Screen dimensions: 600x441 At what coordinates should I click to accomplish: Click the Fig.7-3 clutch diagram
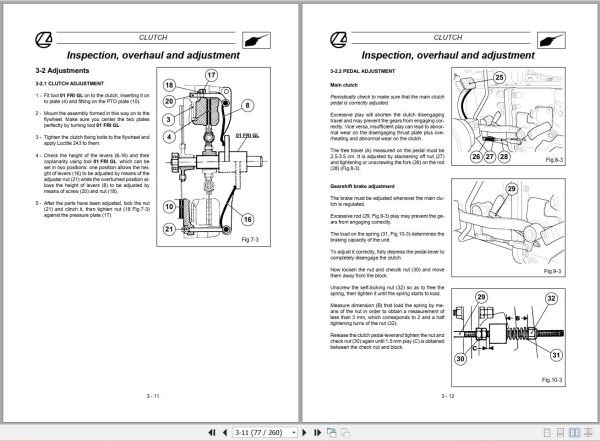[214, 157]
